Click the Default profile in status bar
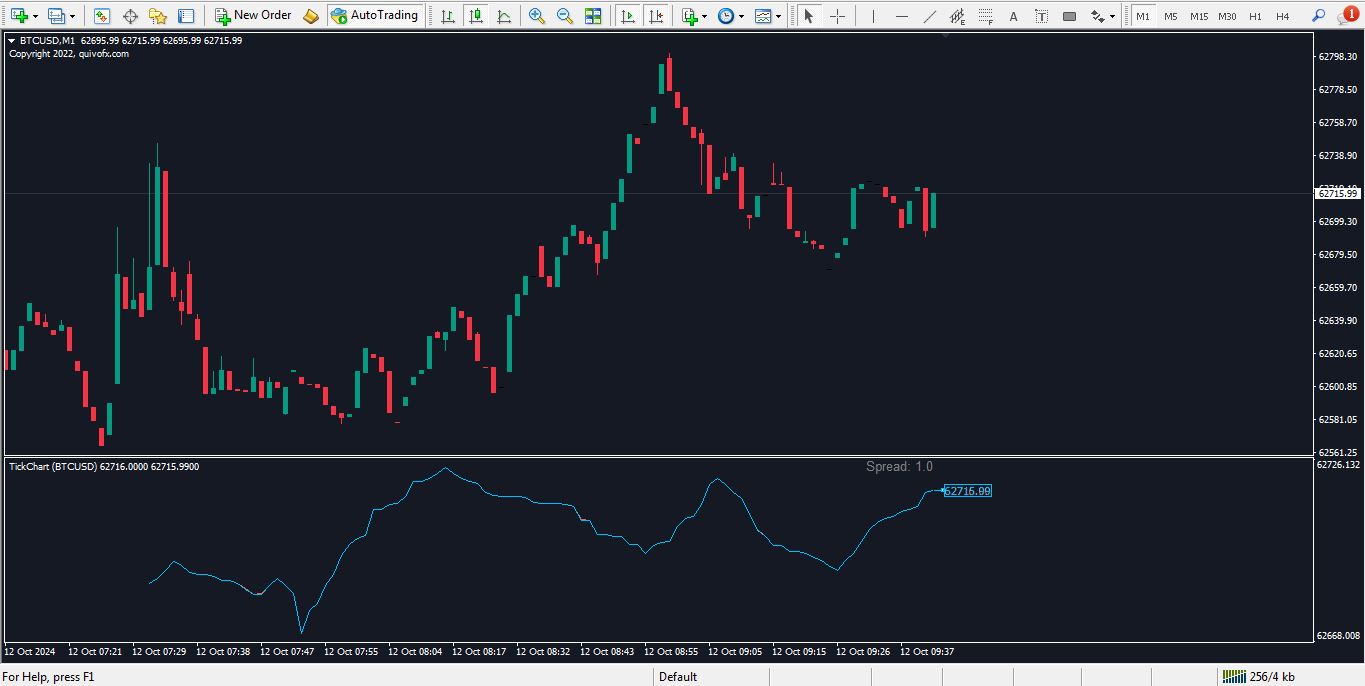Image resolution: width=1365 pixels, height=686 pixels. 678,677
